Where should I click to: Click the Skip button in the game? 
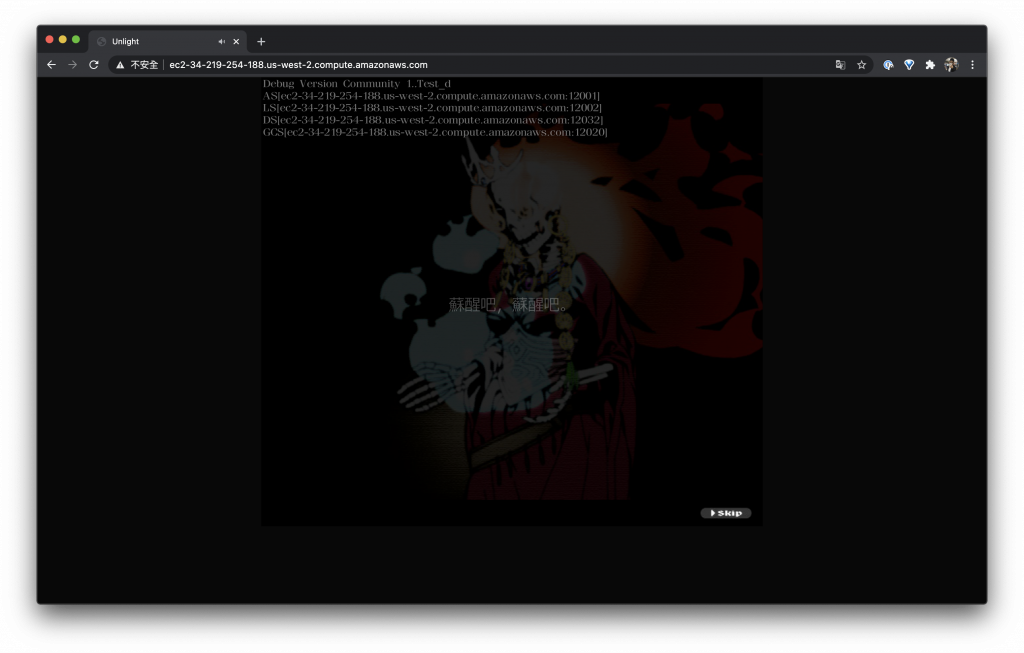pyautogui.click(x=726, y=513)
